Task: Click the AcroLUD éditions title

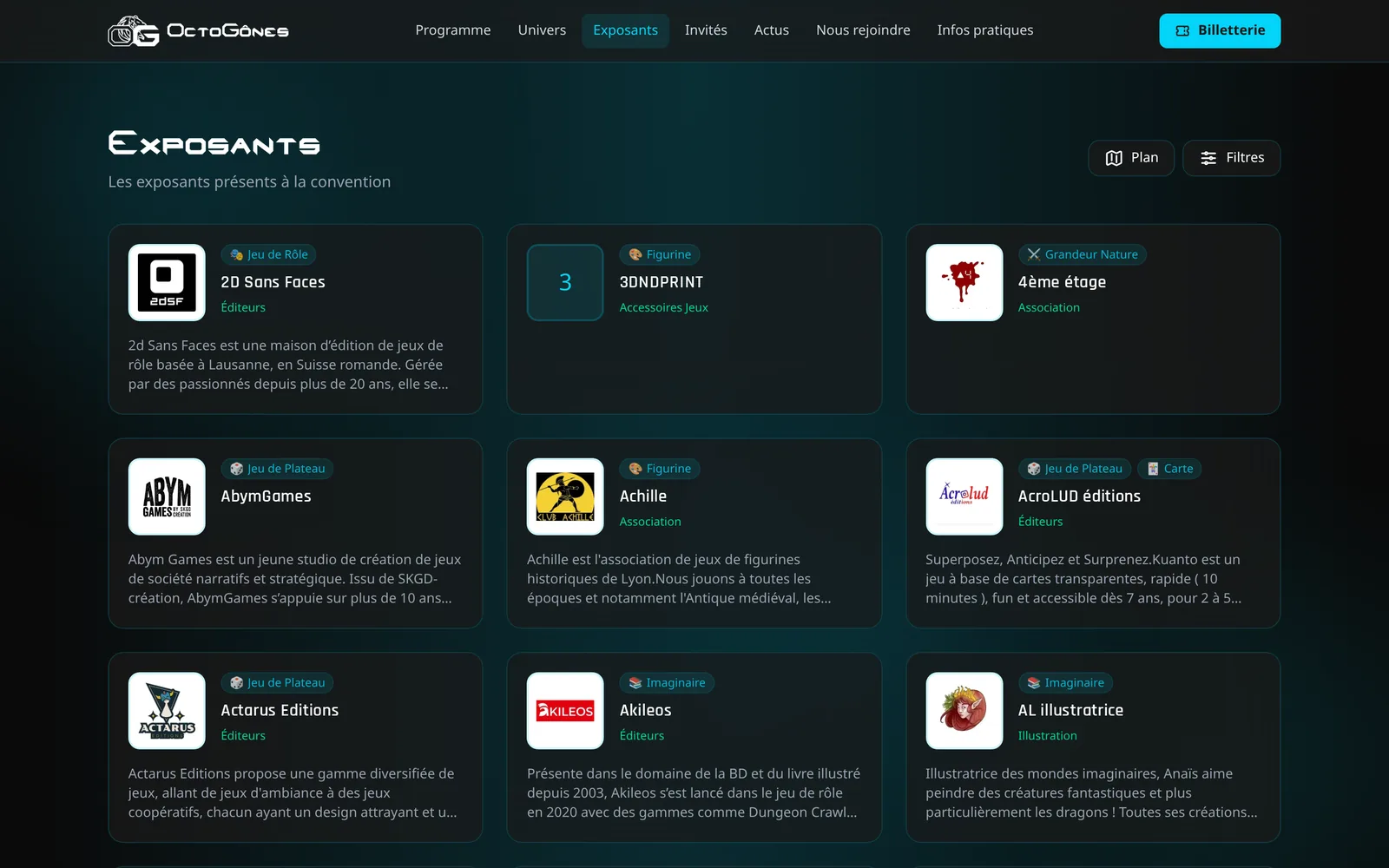Action: 1079,496
